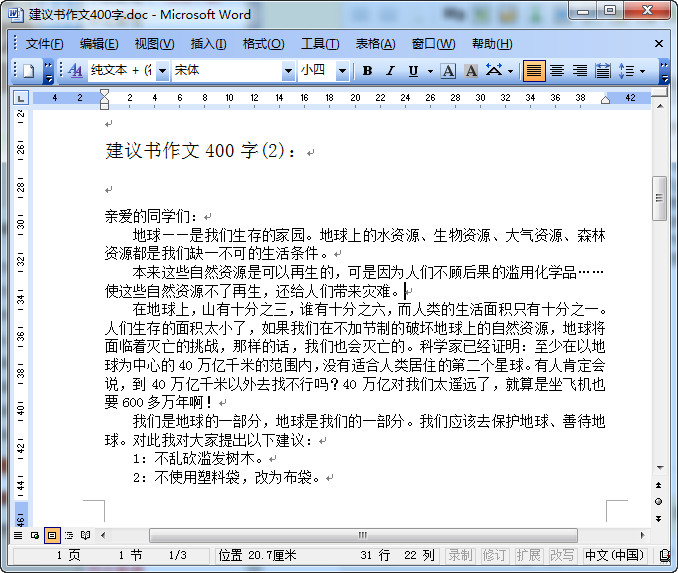Expand the Formatting toolbar options chevron

click(664, 72)
